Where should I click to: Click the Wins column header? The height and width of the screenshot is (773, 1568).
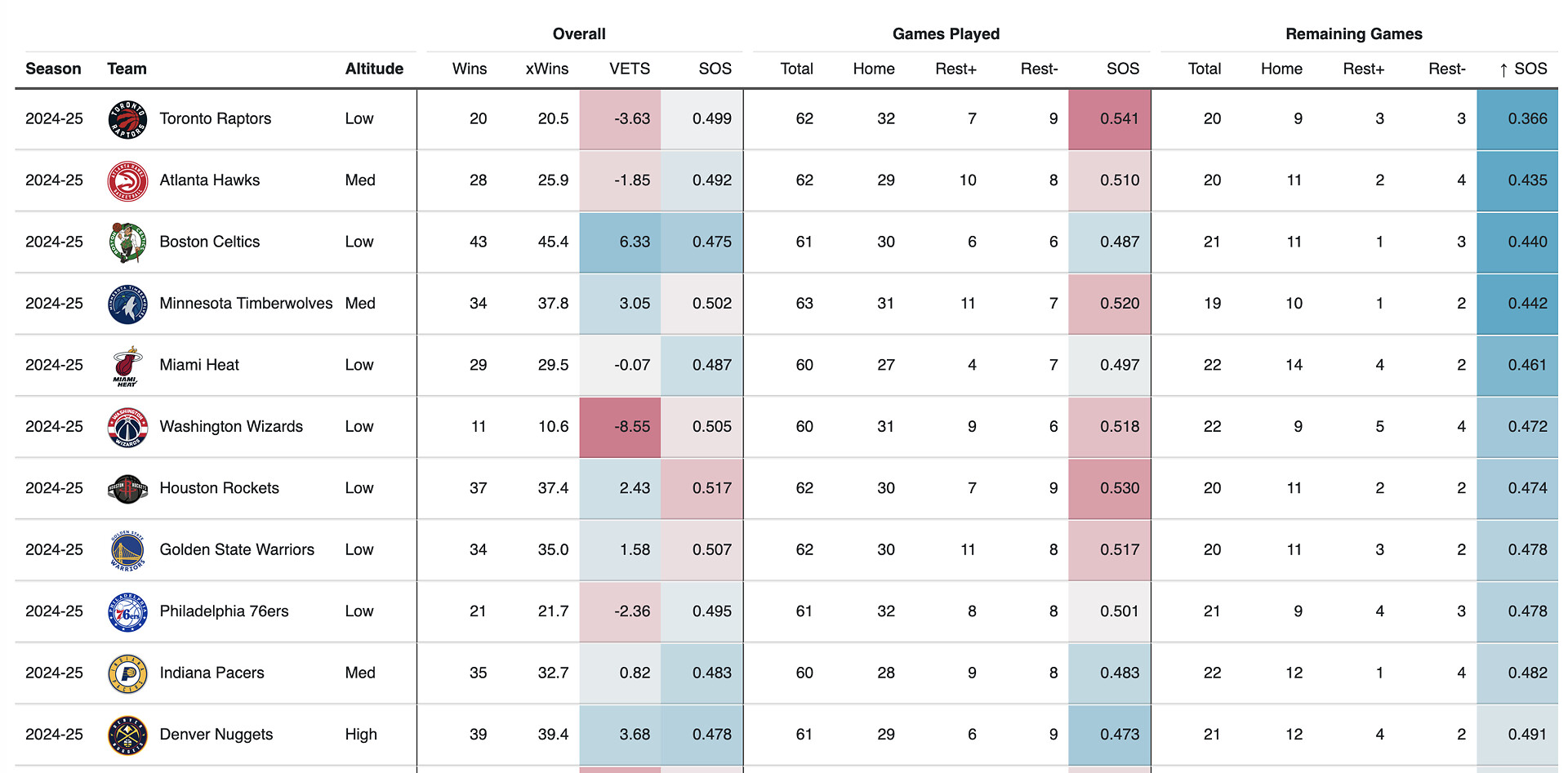pyautogui.click(x=469, y=69)
